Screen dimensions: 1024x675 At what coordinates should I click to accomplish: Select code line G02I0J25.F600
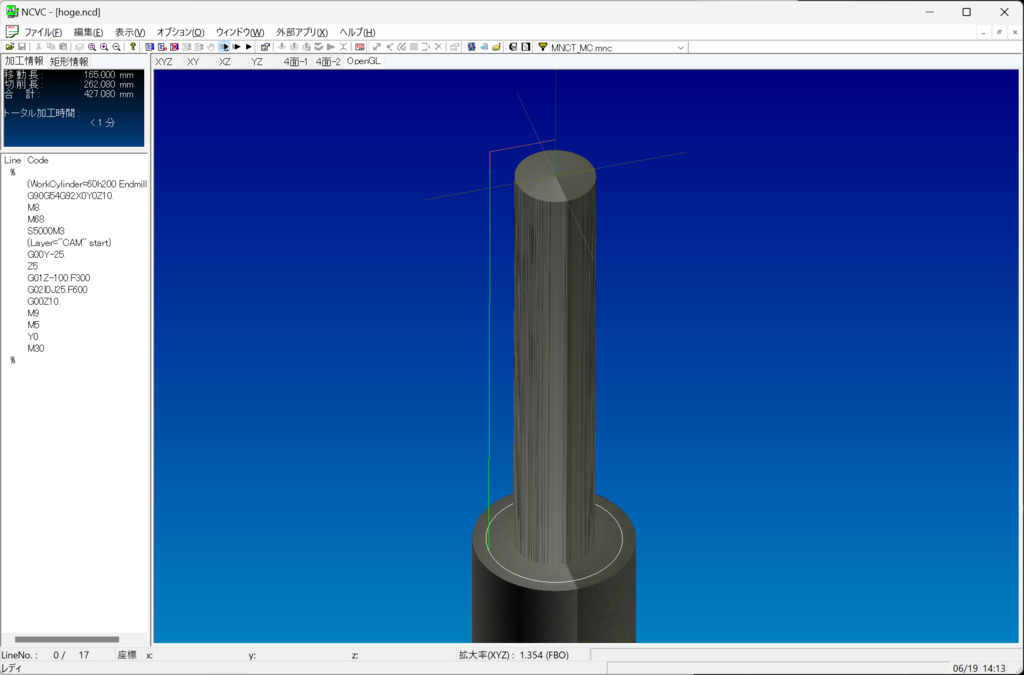pos(57,290)
